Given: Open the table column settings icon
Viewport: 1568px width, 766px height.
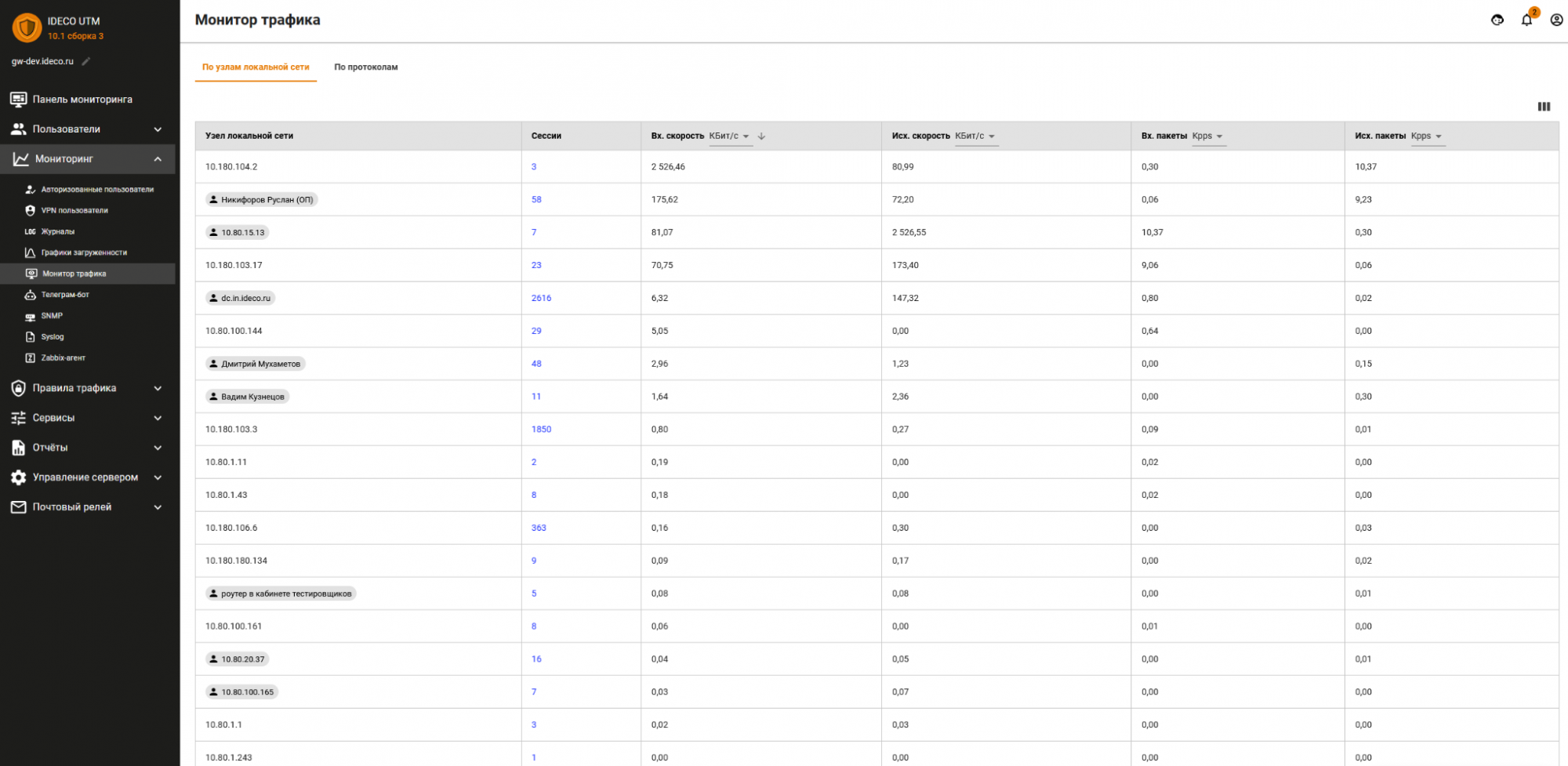Looking at the screenshot, I should pos(1544,107).
